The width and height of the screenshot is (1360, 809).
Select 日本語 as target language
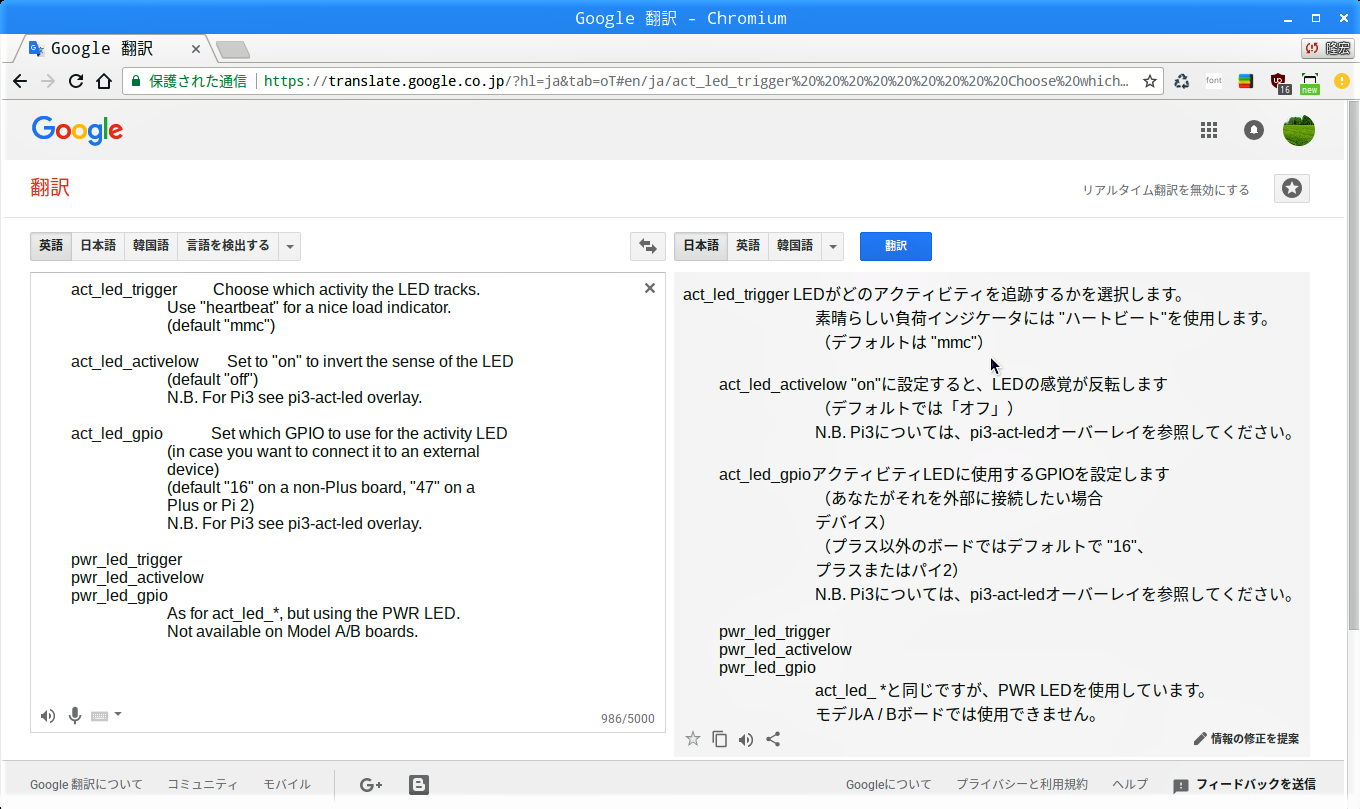tap(701, 246)
